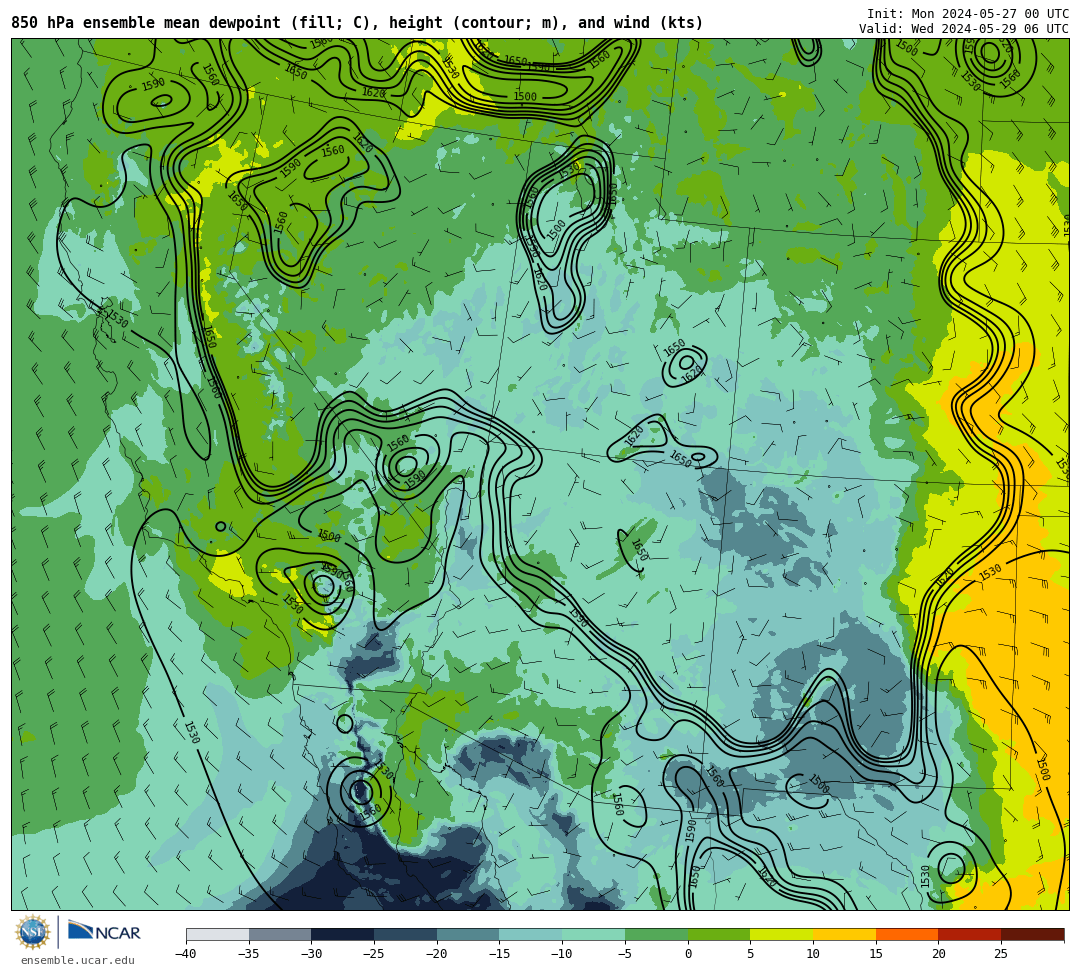Select the chart title about 850 hPa dewpoint
This screenshot has width=1080, height=973.
[x=357, y=23]
